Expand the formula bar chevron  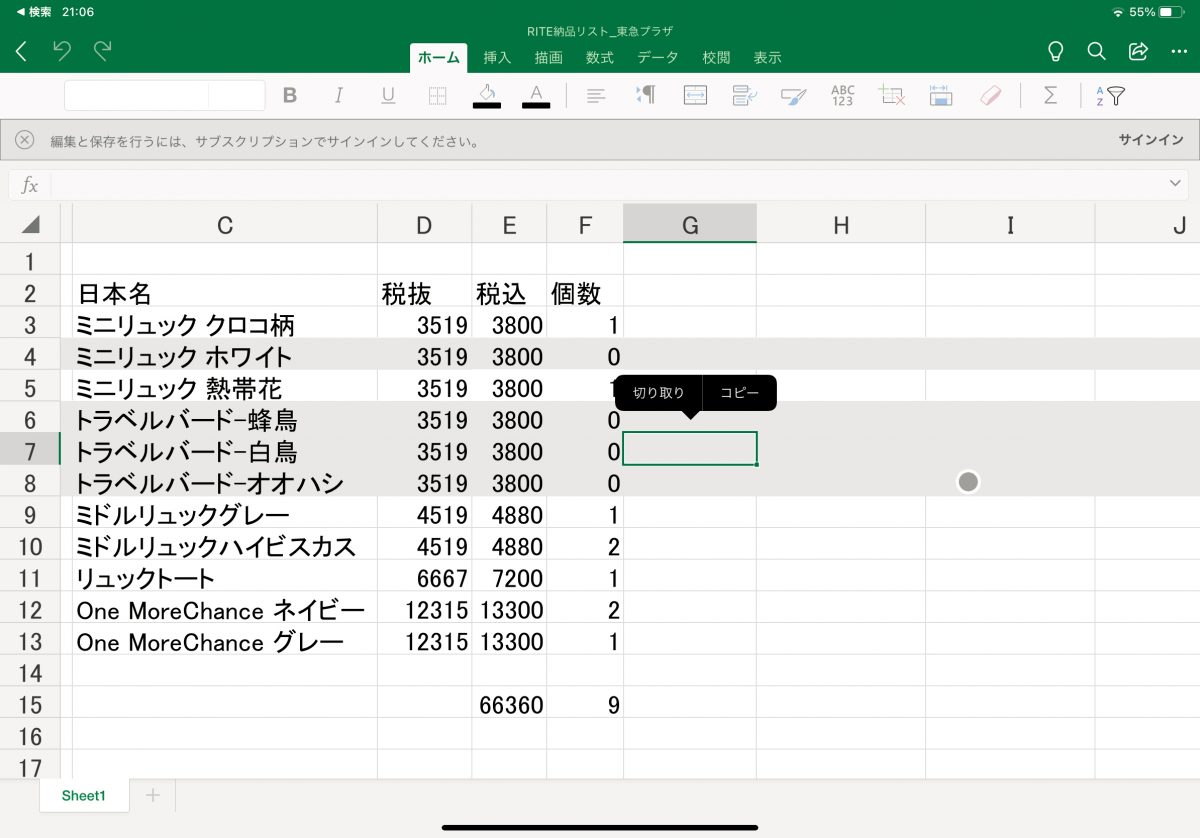coord(1175,184)
